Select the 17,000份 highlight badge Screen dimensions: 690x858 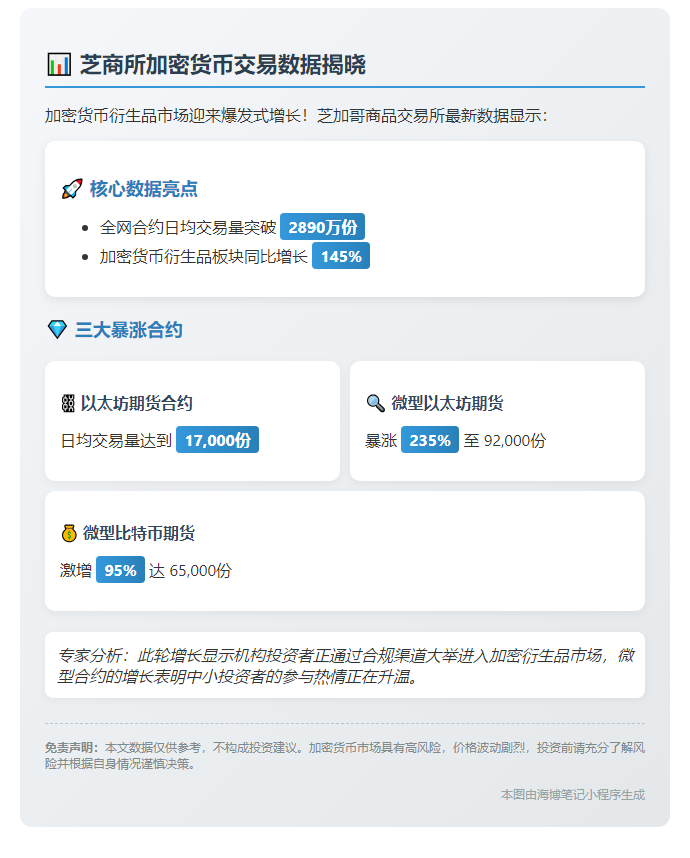217,440
